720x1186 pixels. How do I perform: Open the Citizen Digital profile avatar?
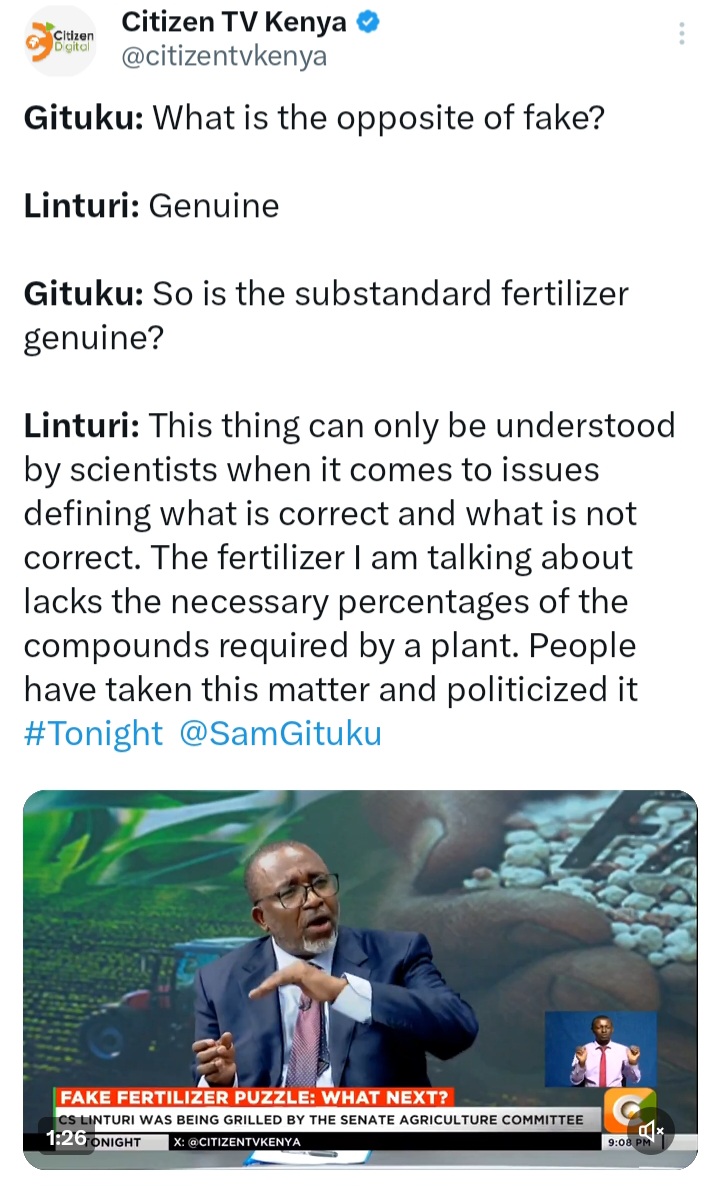tap(60, 42)
